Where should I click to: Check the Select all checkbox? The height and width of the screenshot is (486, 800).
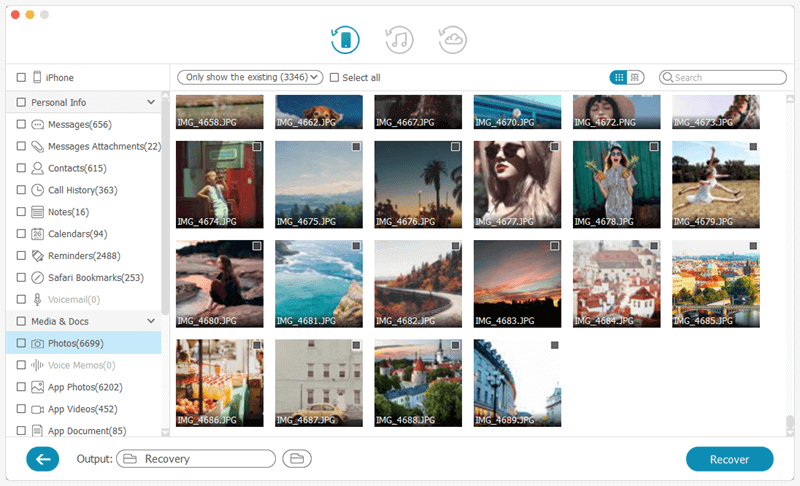click(x=335, y=78)
